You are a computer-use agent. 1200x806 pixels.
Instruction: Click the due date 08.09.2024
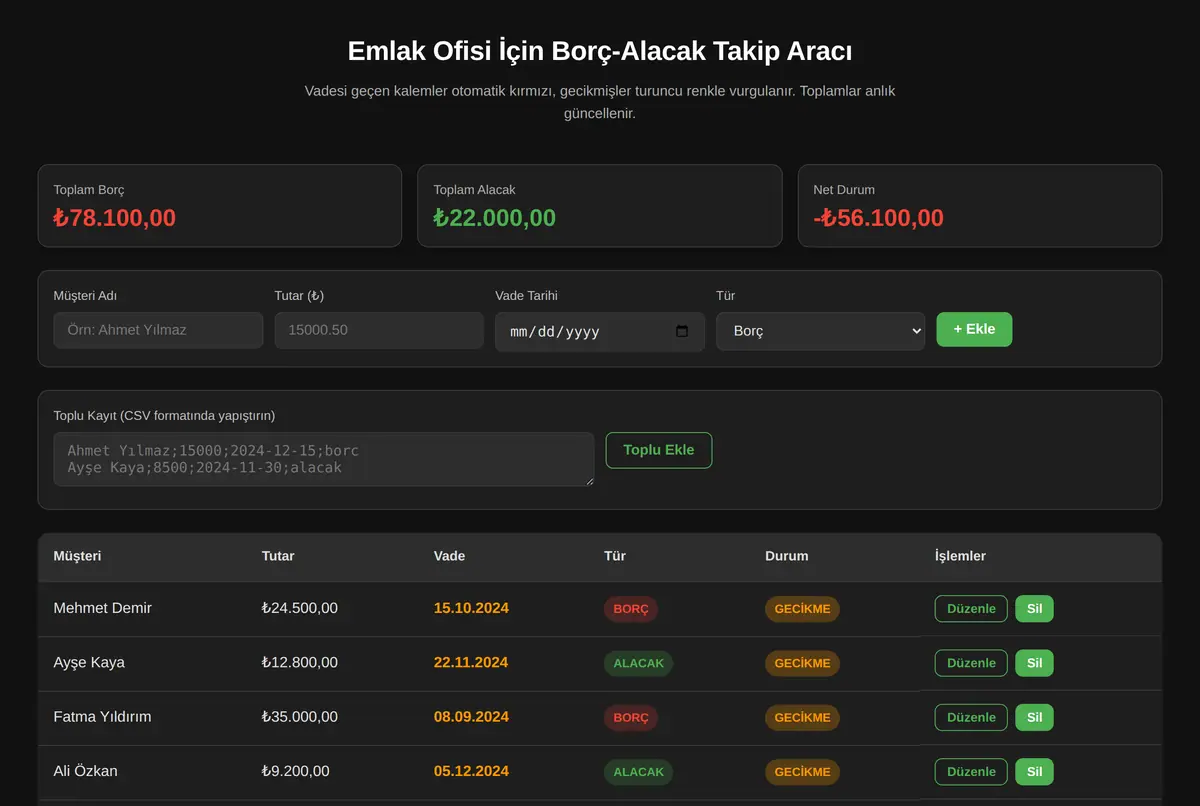[471, 717]
